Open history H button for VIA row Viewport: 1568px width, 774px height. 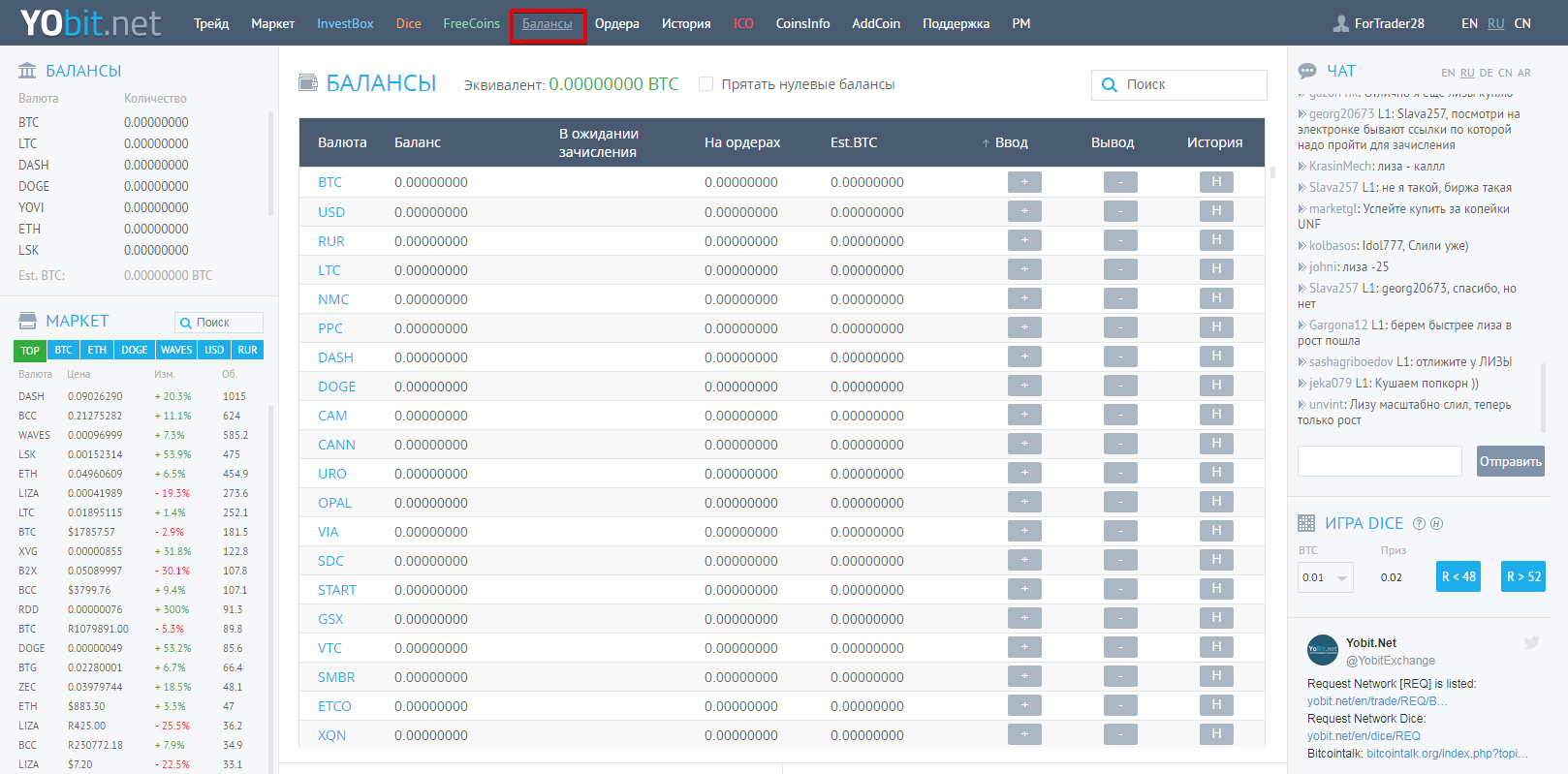[x=1216, y=531]
